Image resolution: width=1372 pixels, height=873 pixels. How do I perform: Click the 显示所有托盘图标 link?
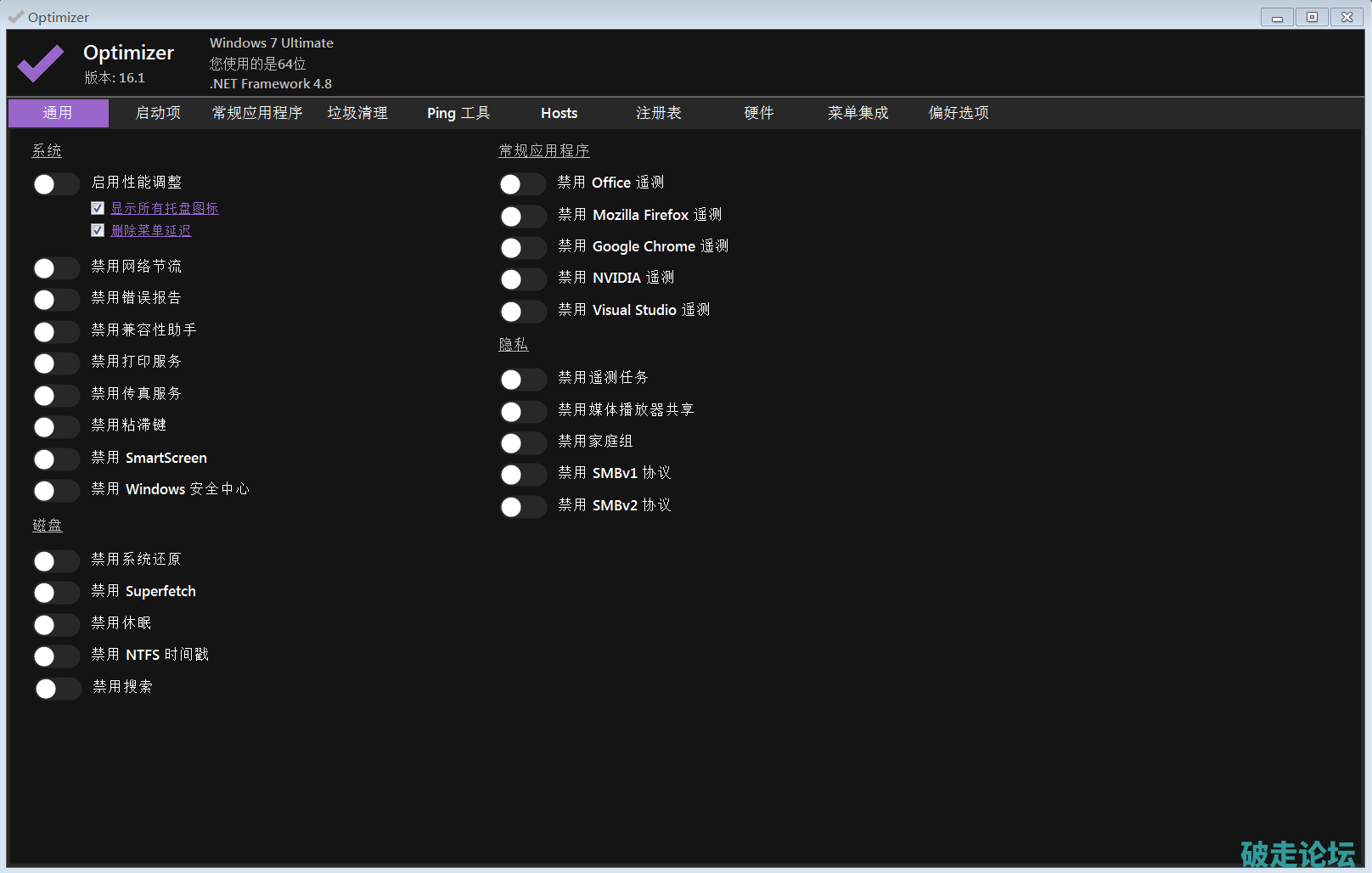point(165,208)
